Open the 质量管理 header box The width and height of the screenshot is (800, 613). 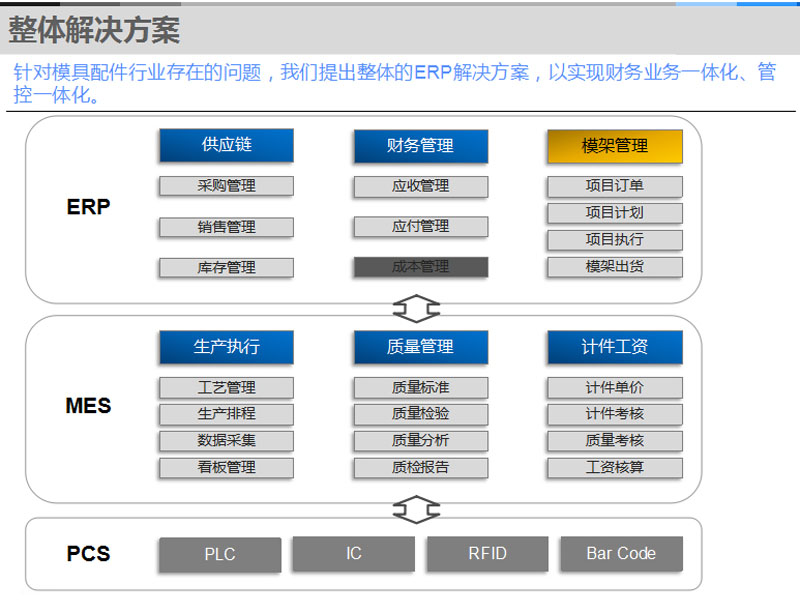pos(420,347)
